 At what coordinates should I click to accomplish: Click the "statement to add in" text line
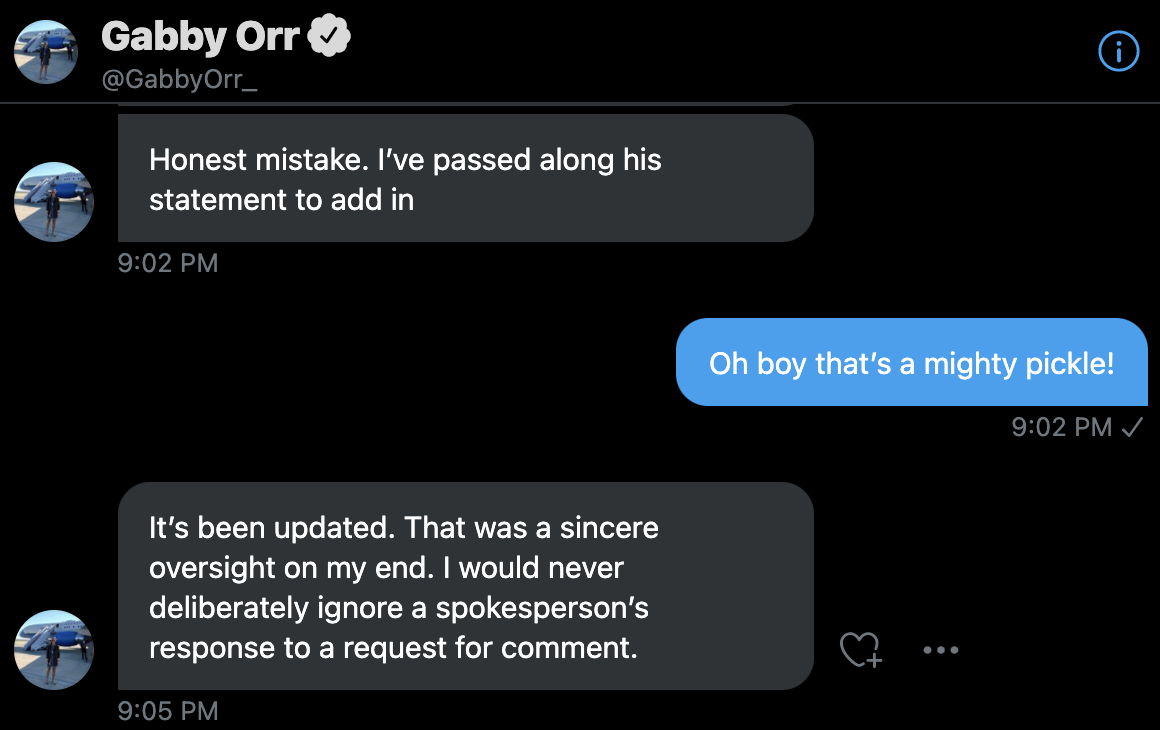[281, 199]
